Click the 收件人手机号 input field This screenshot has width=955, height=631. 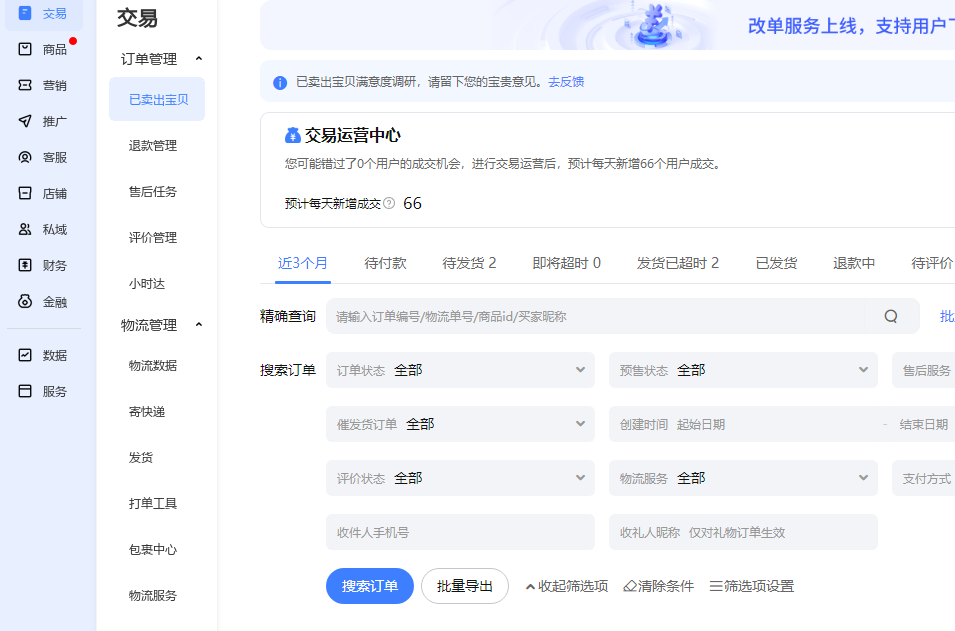(x=460, y=532)
